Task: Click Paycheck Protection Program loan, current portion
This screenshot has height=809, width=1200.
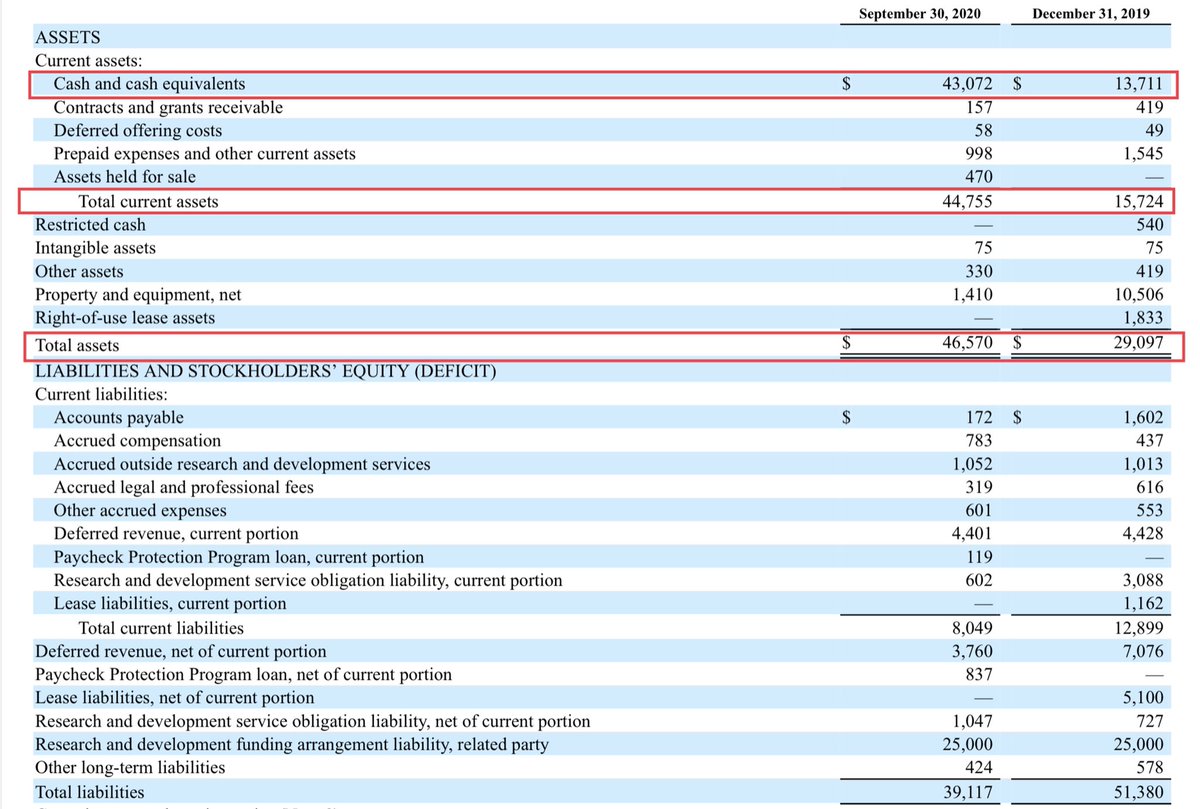Action: 239,557
